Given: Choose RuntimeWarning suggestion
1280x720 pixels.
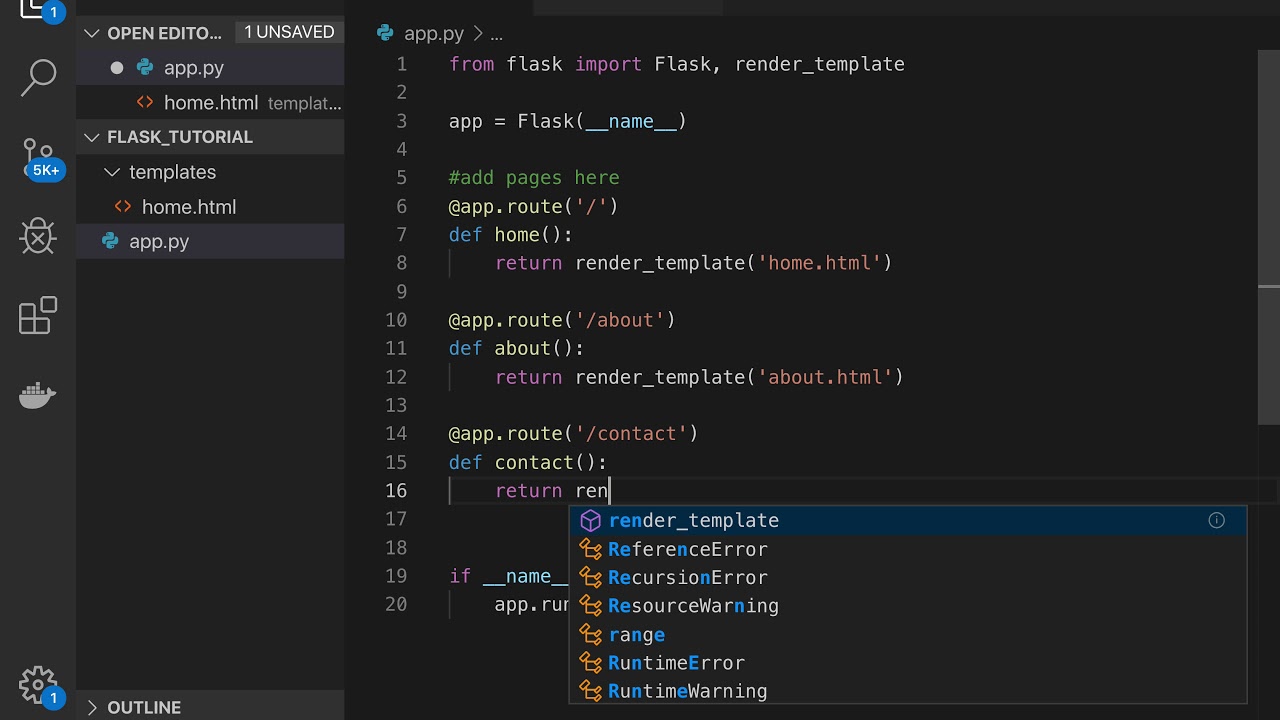Looking at the screenshot, I should pyautogui.click(x=908, y=691).
